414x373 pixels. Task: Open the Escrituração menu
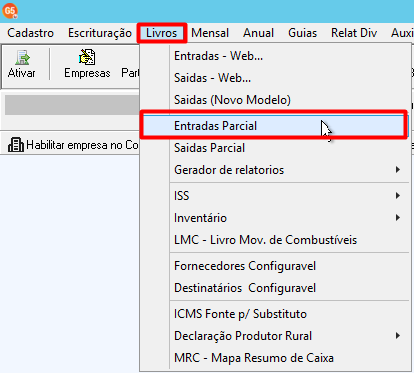100,33
